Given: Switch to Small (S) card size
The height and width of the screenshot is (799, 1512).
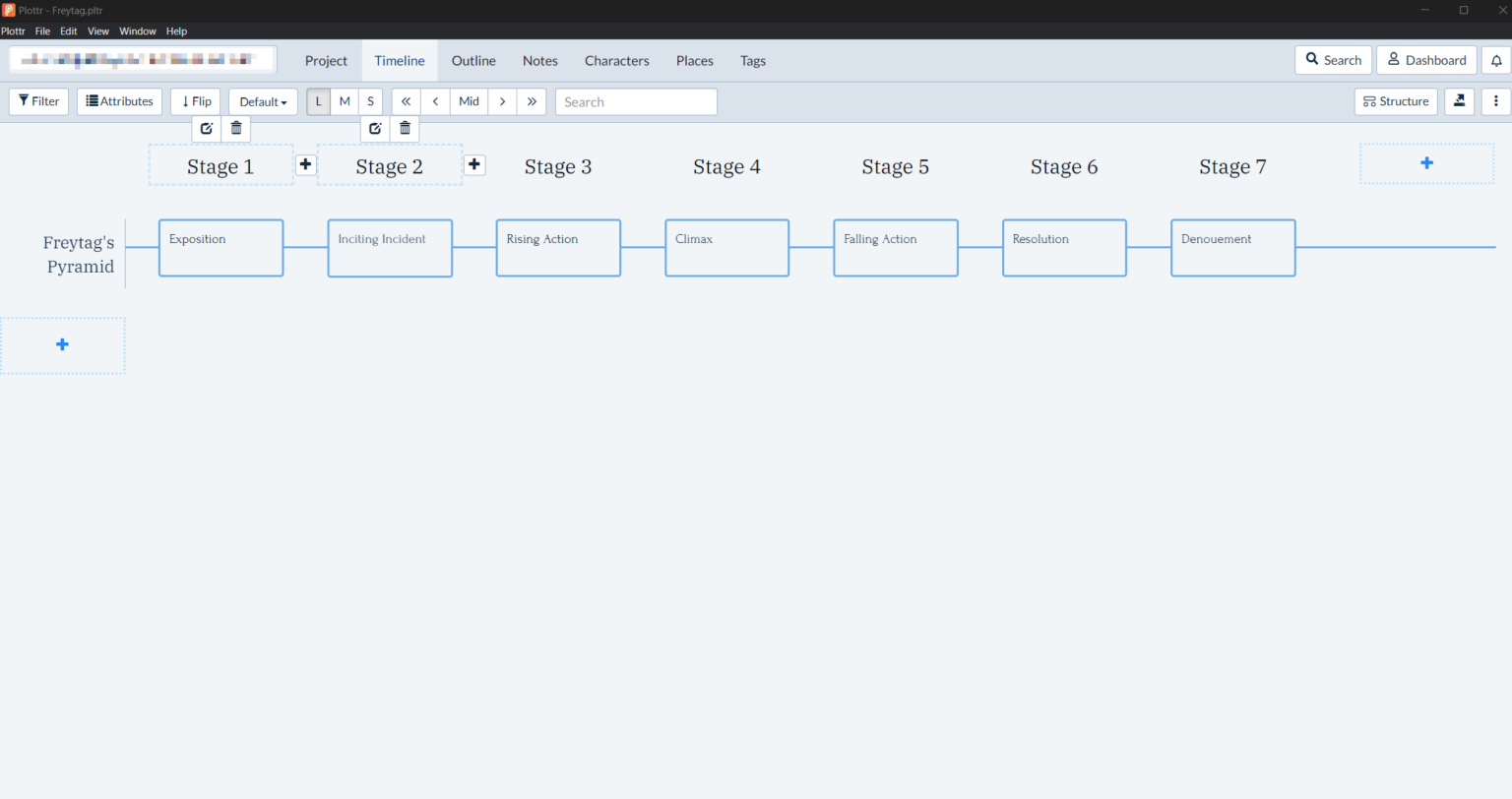Looking at the screenshot, I should pos(370,101).
